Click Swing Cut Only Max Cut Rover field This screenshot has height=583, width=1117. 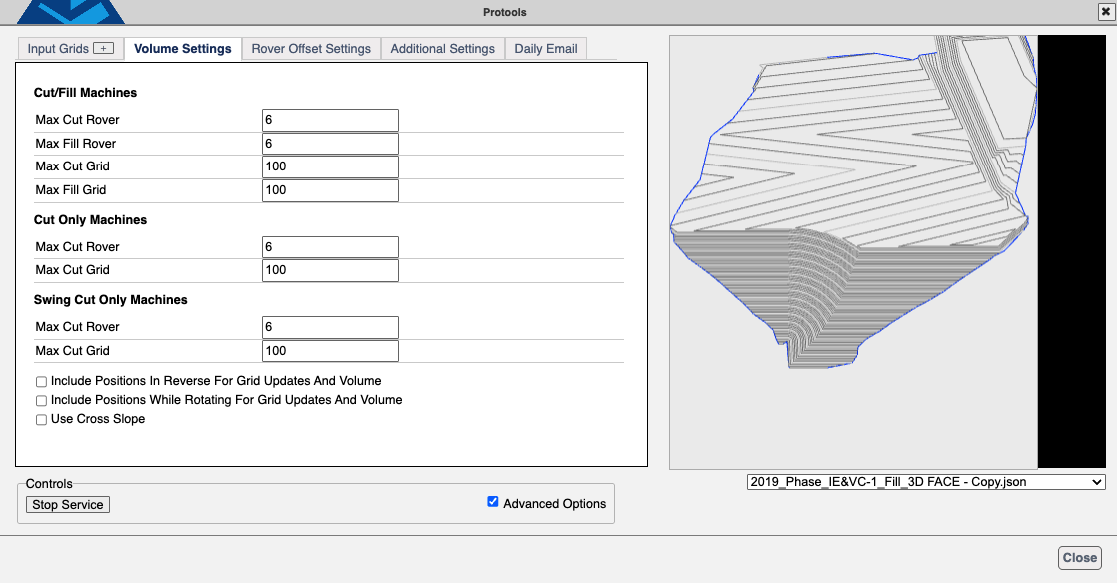[x=330, y=327]
